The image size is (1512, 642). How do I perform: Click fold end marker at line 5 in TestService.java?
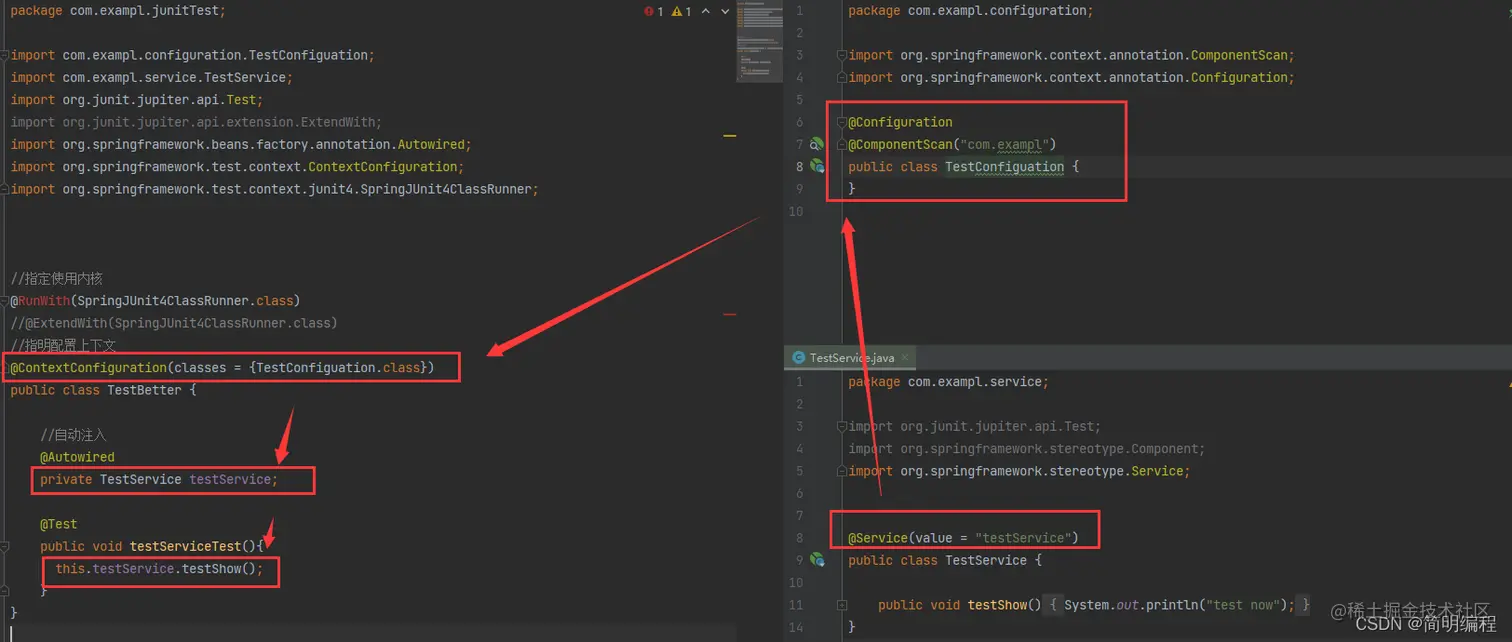(842, 471)
